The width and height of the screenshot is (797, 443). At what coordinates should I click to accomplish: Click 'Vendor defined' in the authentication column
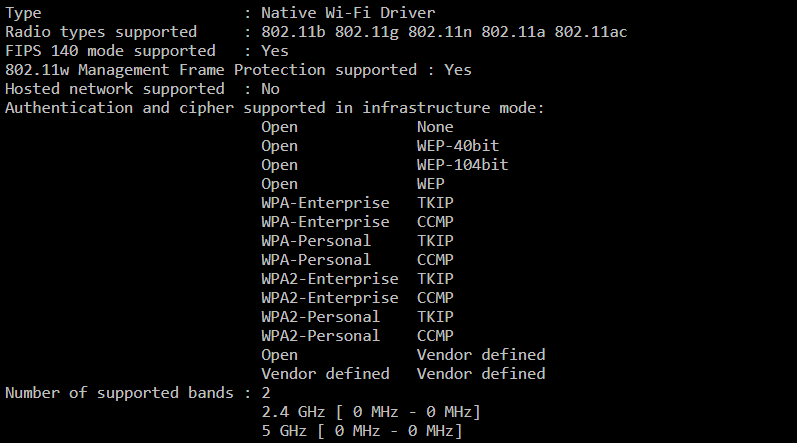click(x=325, y=374)
